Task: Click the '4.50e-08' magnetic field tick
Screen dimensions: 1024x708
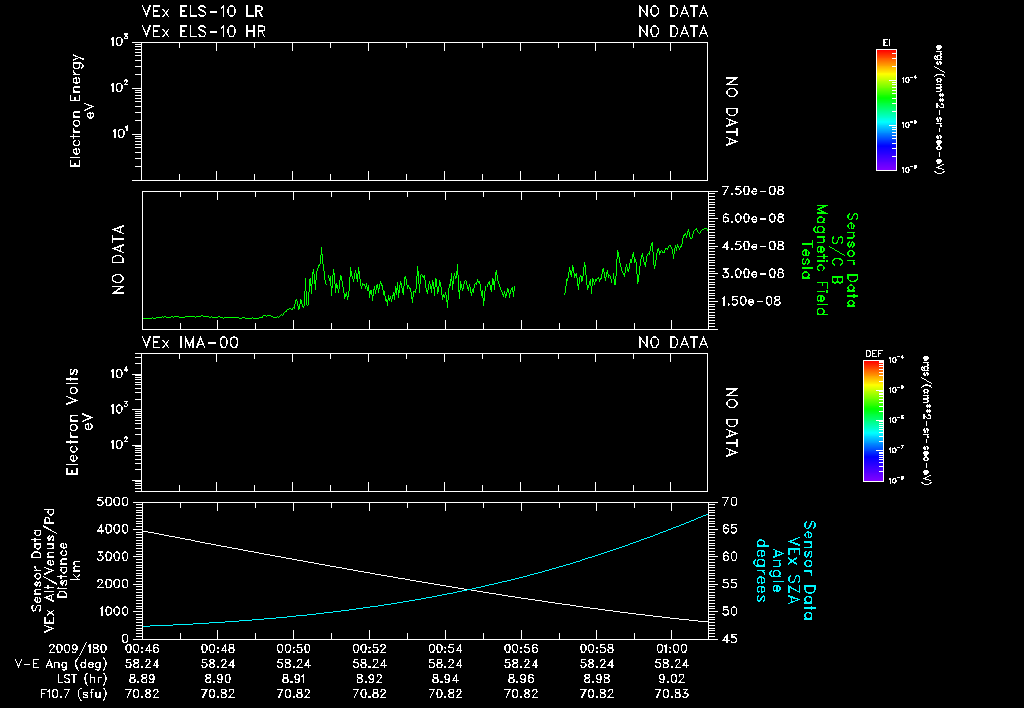Action: pyautogui.click(x=753, y=246)
